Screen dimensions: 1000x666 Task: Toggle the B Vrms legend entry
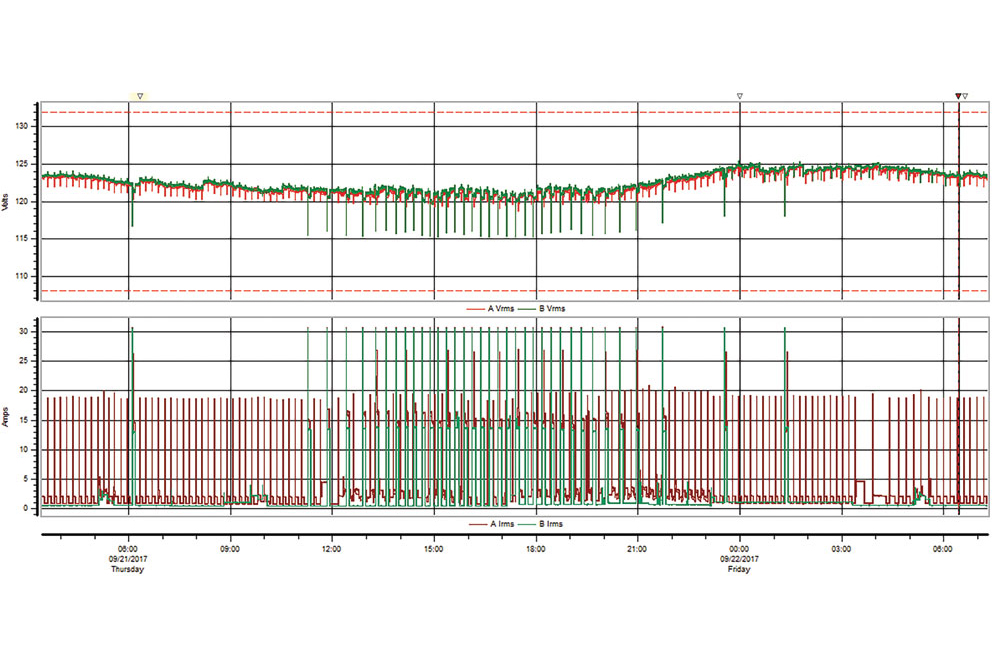[551, 309]
